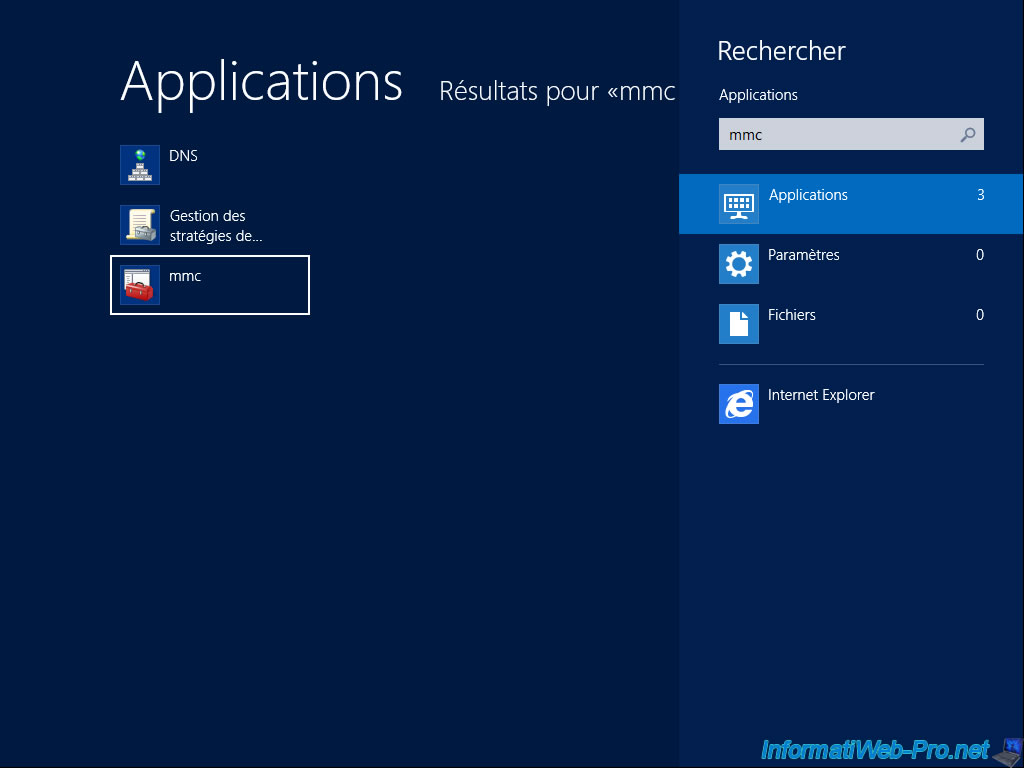Image resolution: width=1024 pixels, height=768 pixels.
Task: Click the Applications keyboard-monitor icon
Action: (739, 204)
